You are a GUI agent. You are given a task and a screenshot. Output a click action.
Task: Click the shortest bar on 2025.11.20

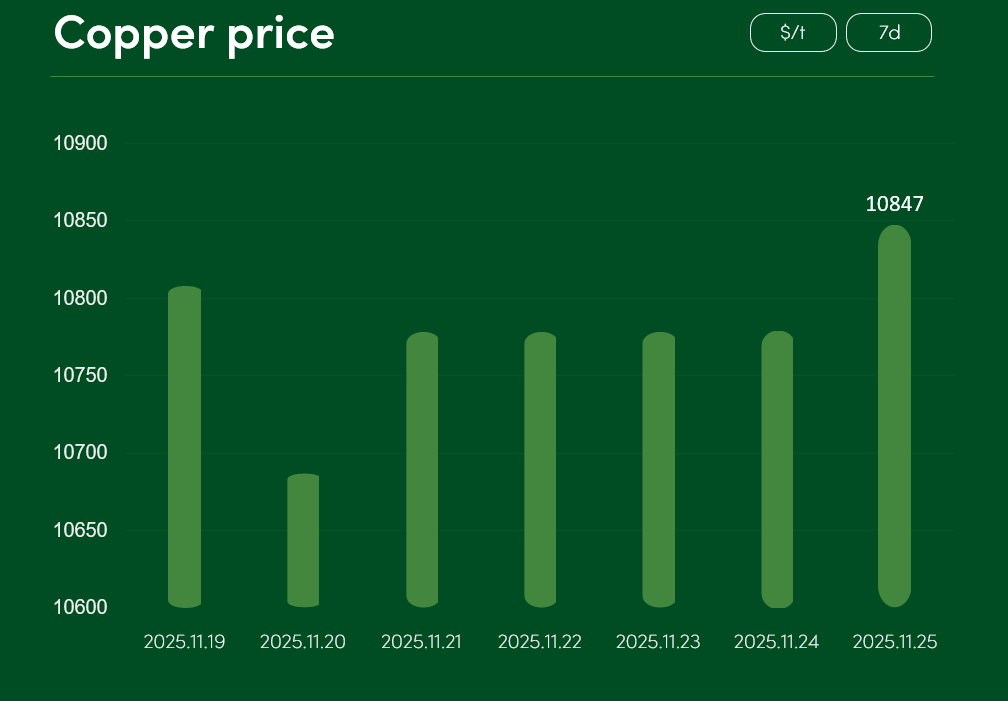(303, 540)
